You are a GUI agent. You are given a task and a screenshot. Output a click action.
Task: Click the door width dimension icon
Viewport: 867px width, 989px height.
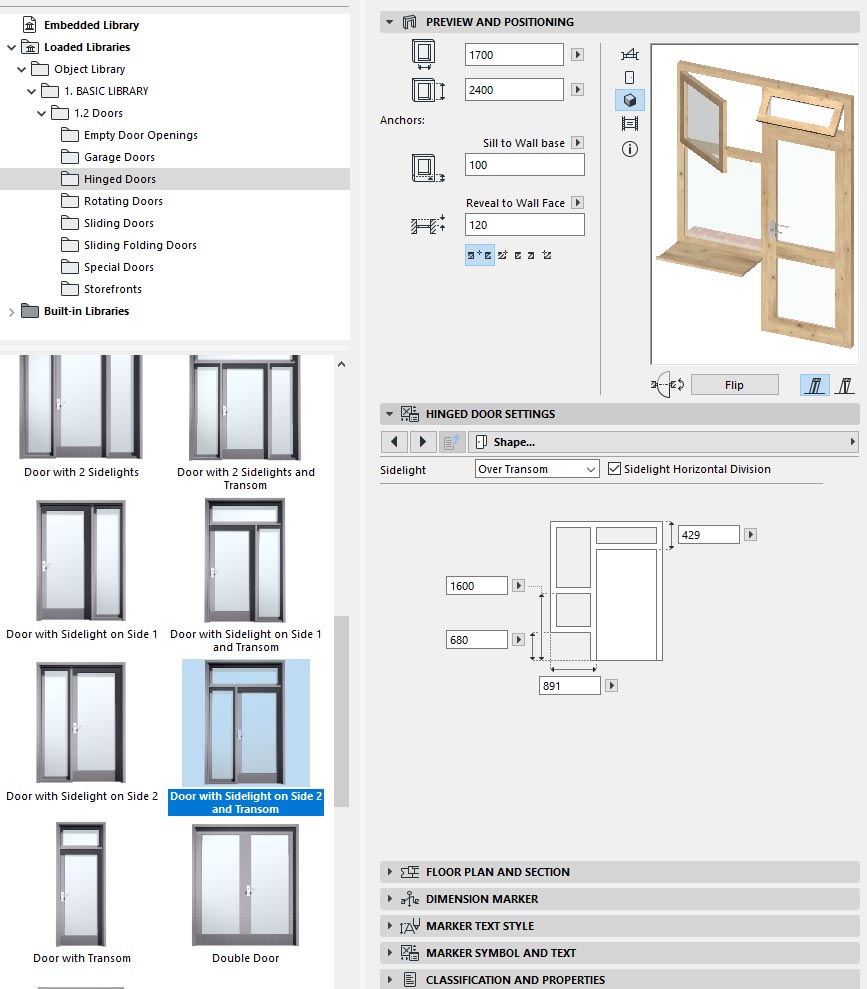pos(424,54)
